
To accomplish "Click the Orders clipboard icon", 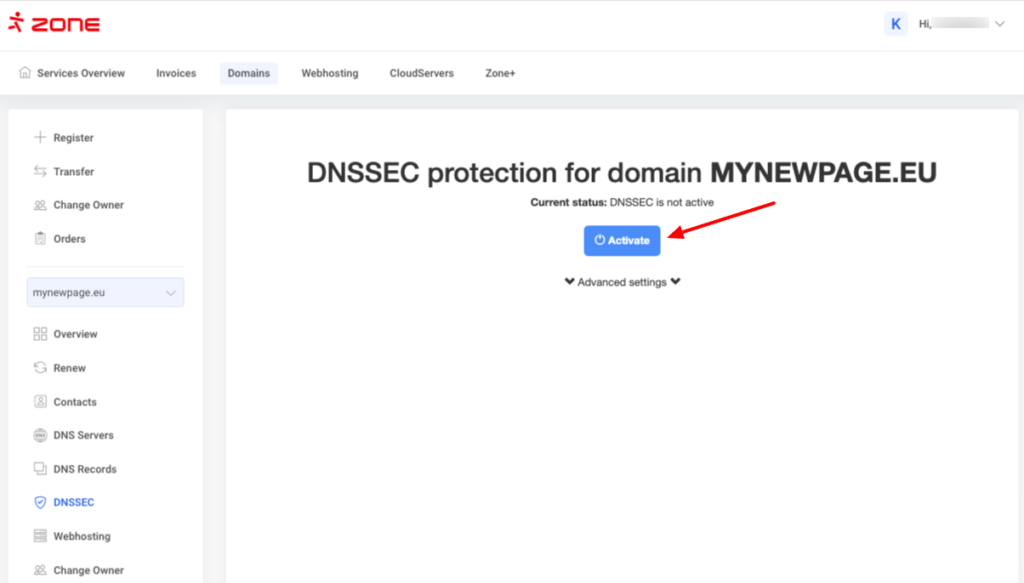I will tap(40, 239).
